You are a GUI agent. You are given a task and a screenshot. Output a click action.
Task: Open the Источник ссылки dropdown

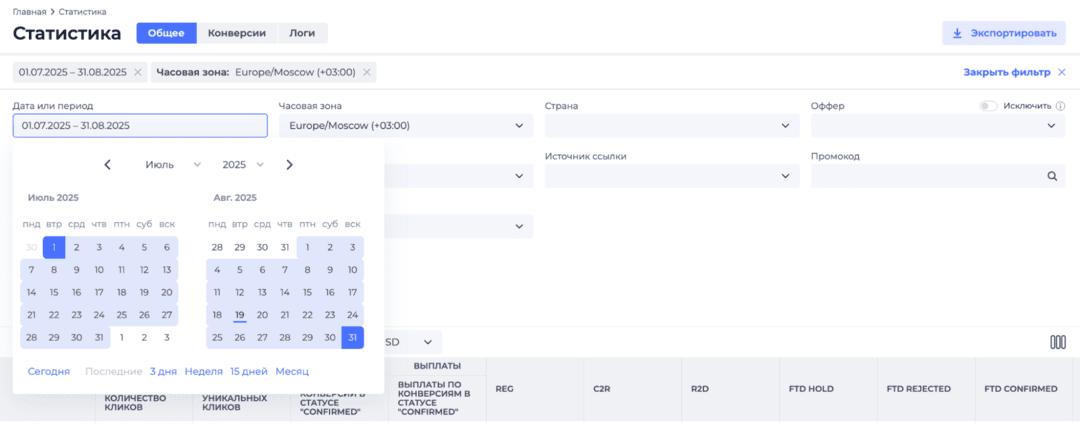[x=671, y=176]
